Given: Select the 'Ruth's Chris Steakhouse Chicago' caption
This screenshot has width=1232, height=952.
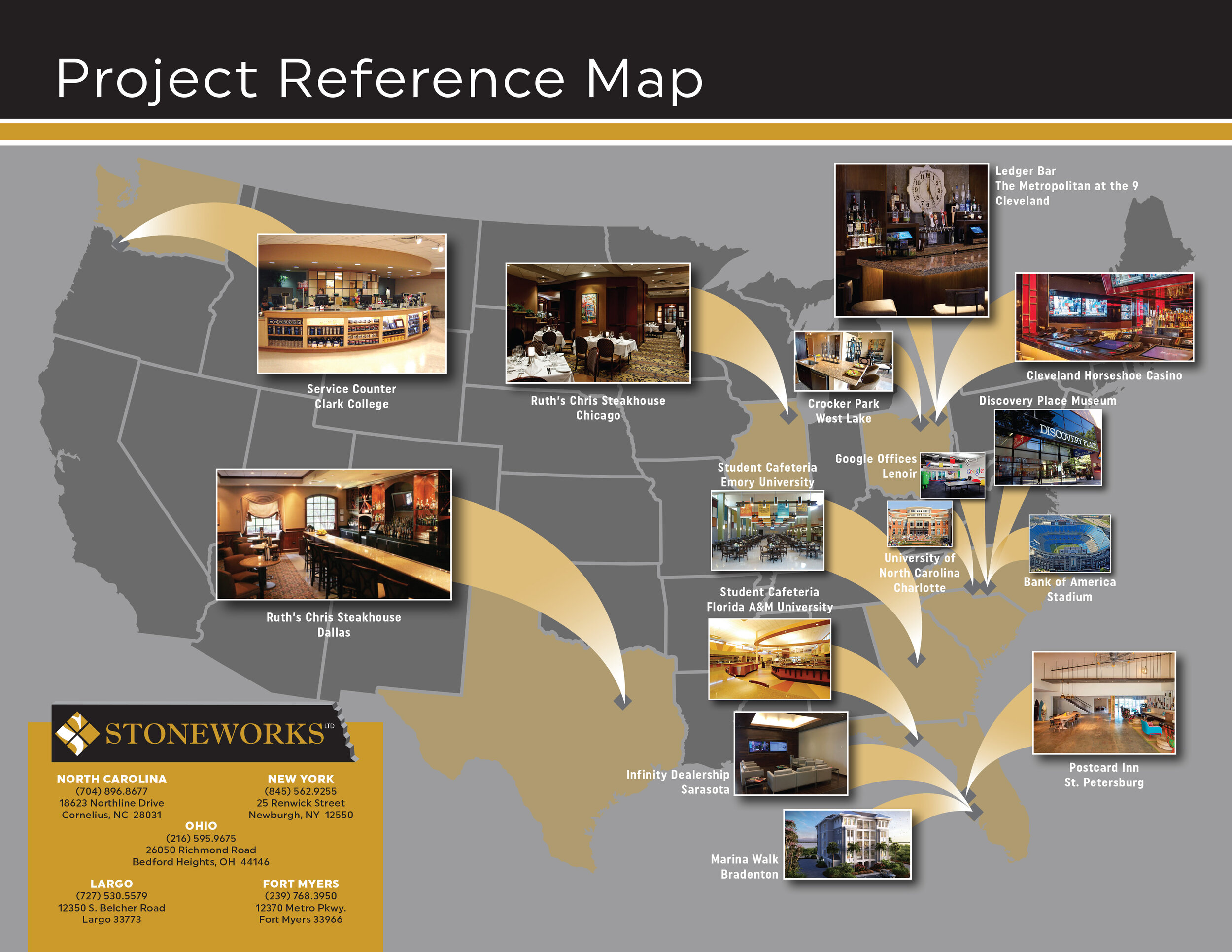Looking at the screenshot, I should point(598,408).
